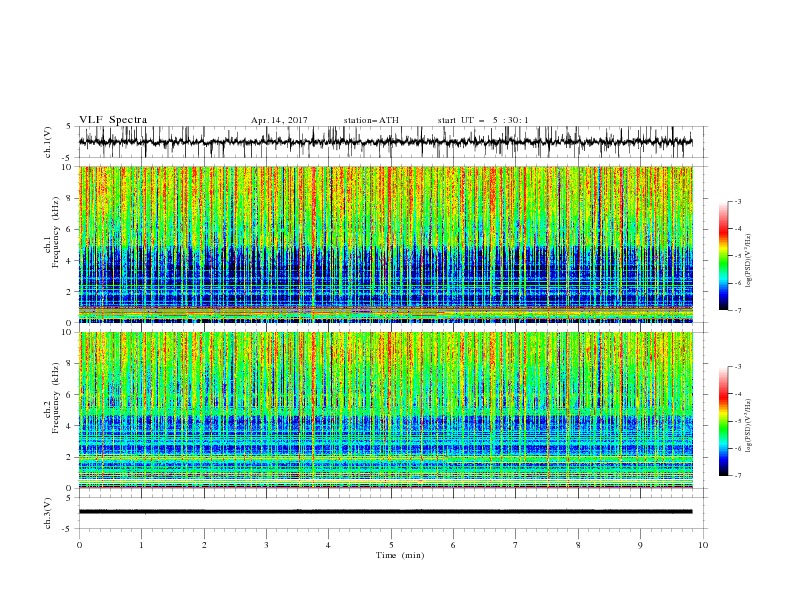Click time axis tick label "1"

pos(141,545)
